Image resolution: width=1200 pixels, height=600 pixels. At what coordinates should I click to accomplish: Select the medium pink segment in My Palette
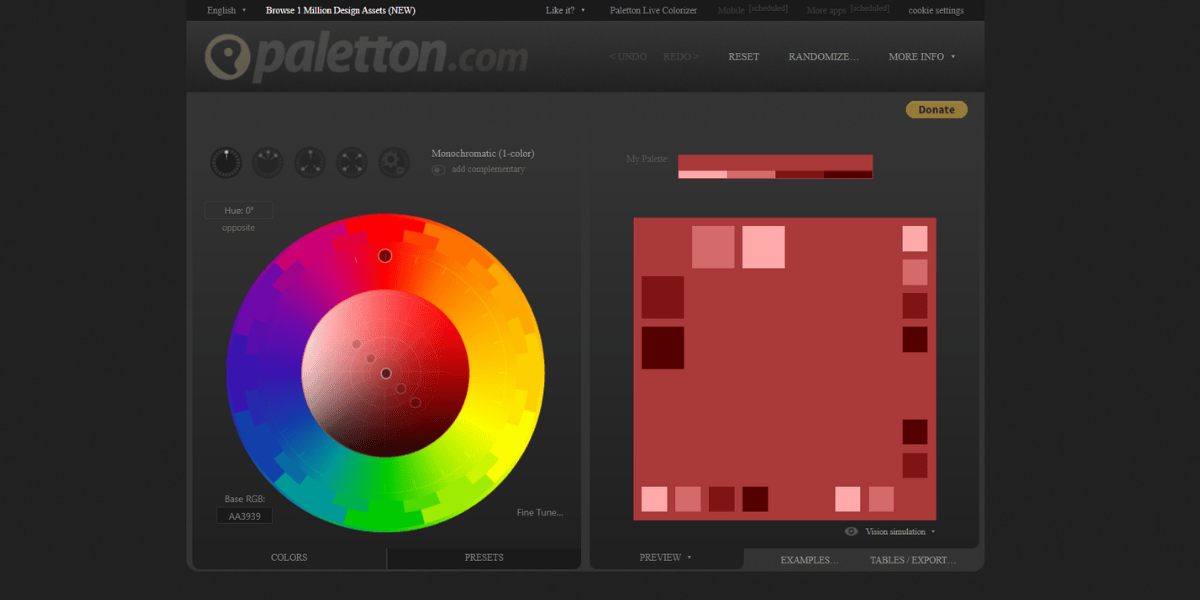tap(751, 175)
